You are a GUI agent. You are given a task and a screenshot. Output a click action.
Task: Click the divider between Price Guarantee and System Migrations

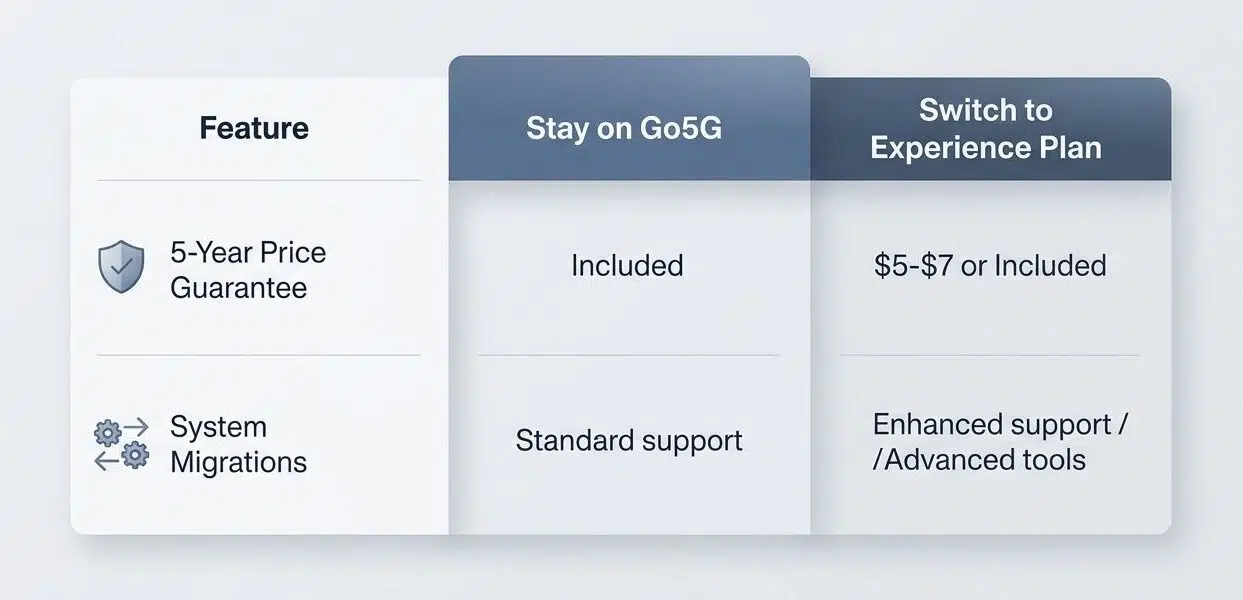(259, 355)
